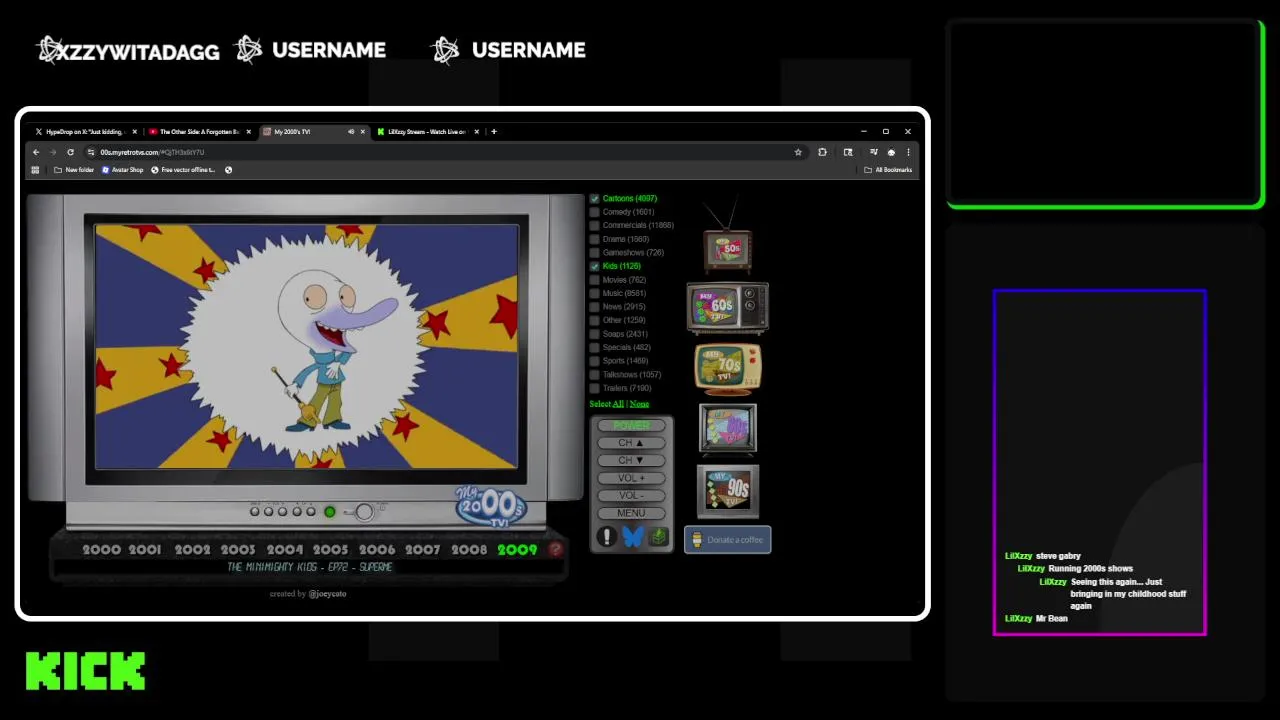Check the Movies category checkbox
The width and height of the screenshot is (1280, 720).
tap(594, 280)
